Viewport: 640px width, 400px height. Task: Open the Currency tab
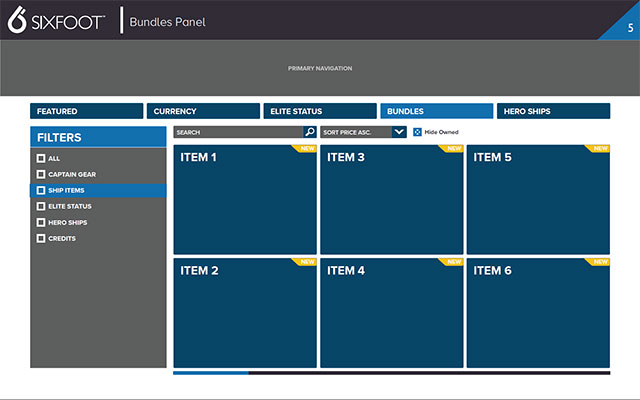pos(202,111)
